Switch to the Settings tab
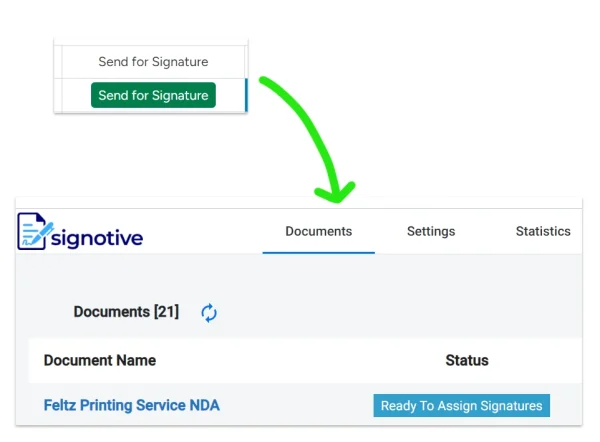Image resolution: width=600 pixels, height=442 pixels. pyautogui.click(x=430, y=231)
